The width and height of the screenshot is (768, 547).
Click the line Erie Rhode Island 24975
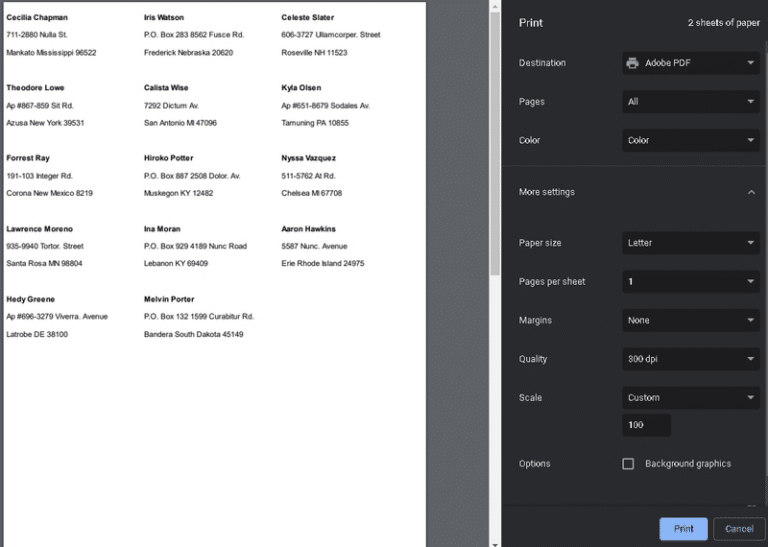[323, 263]
